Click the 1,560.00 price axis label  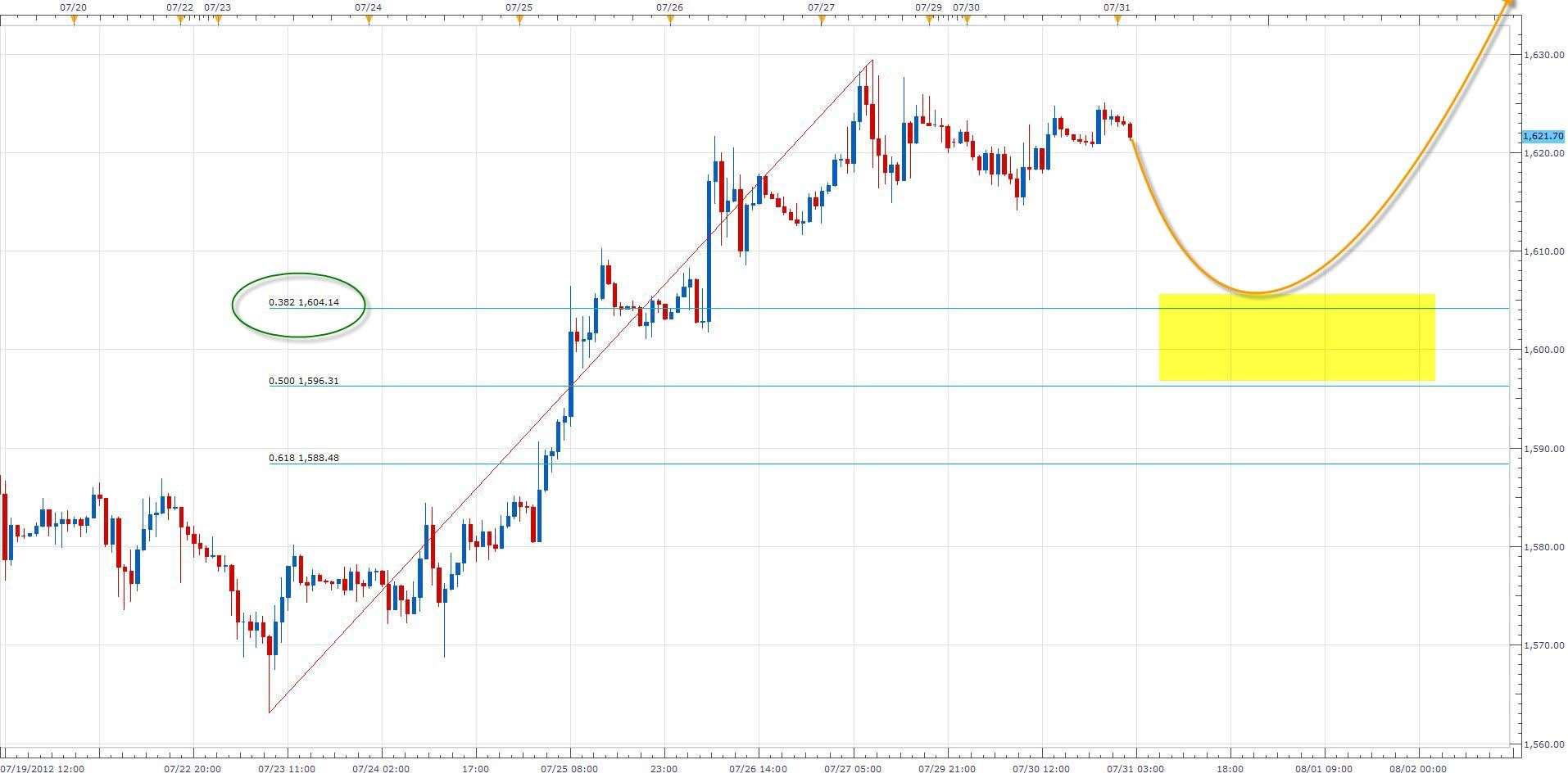[x=1544, y=744]
